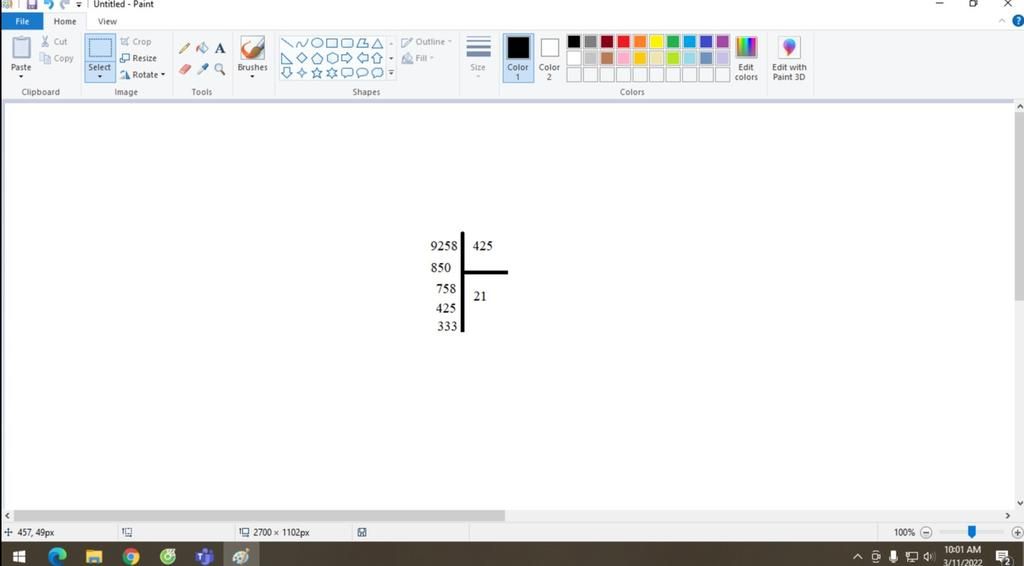
Task: Collapse the ribbon with the chevron
Action: coord(1002,21)
